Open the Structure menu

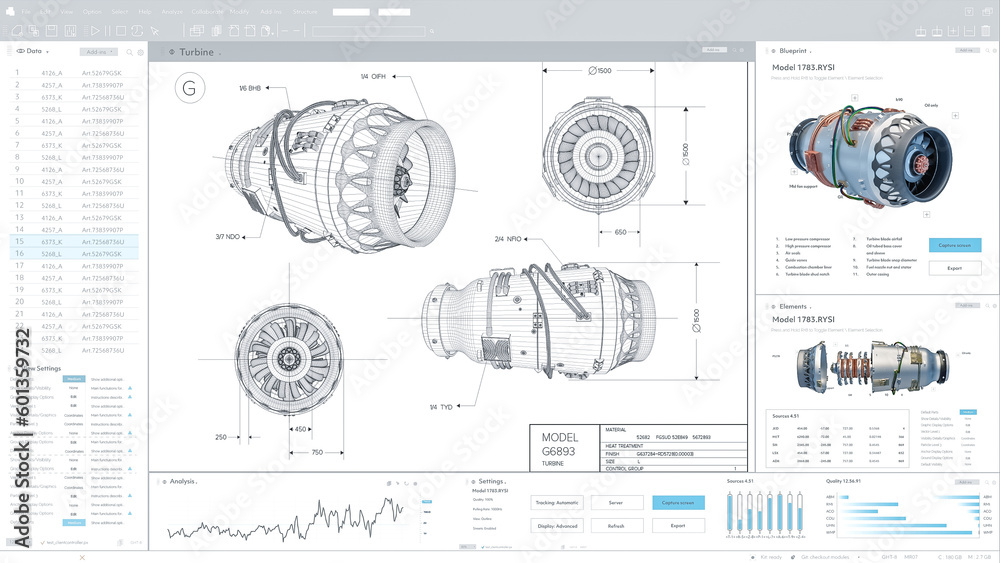click(x=305, y=11)
